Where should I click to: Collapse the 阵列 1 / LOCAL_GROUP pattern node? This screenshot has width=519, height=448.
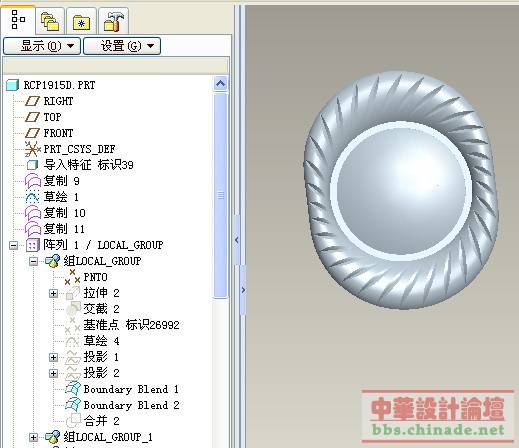13,246
